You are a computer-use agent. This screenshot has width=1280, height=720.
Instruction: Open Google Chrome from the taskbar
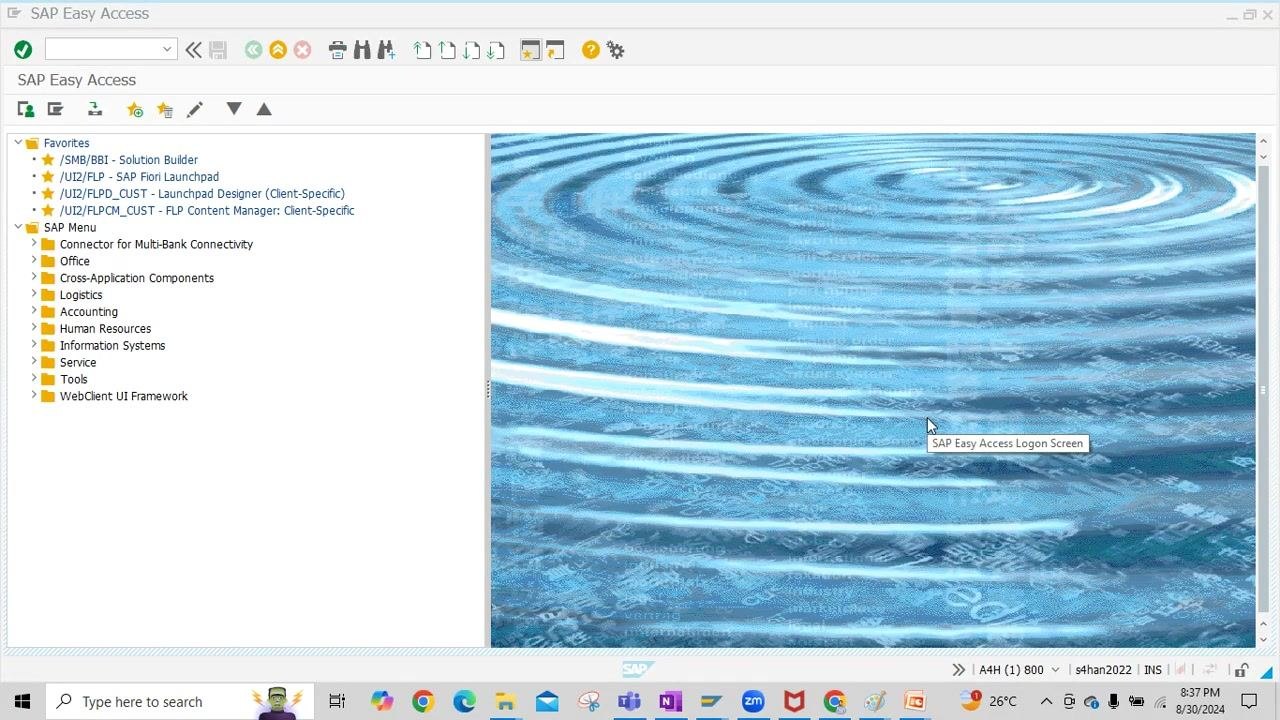point(423,701)
